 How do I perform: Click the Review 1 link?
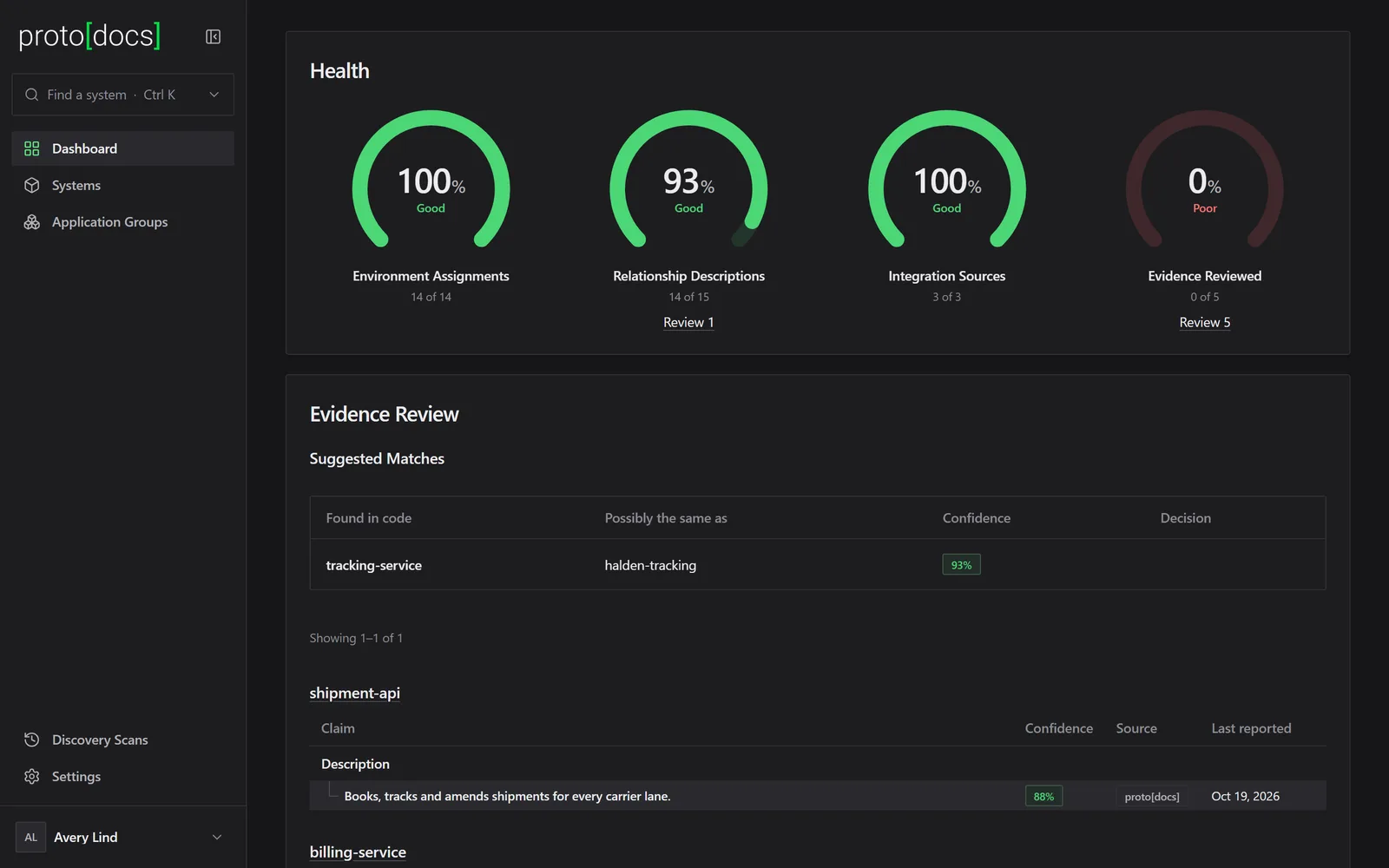pyautogui.click(x=688, y=322)
